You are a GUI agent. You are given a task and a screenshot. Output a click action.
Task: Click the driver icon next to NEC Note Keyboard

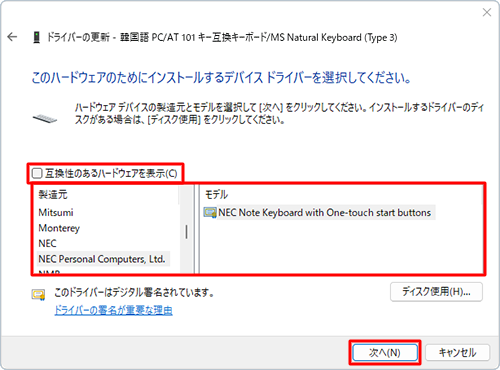(210, 213)
